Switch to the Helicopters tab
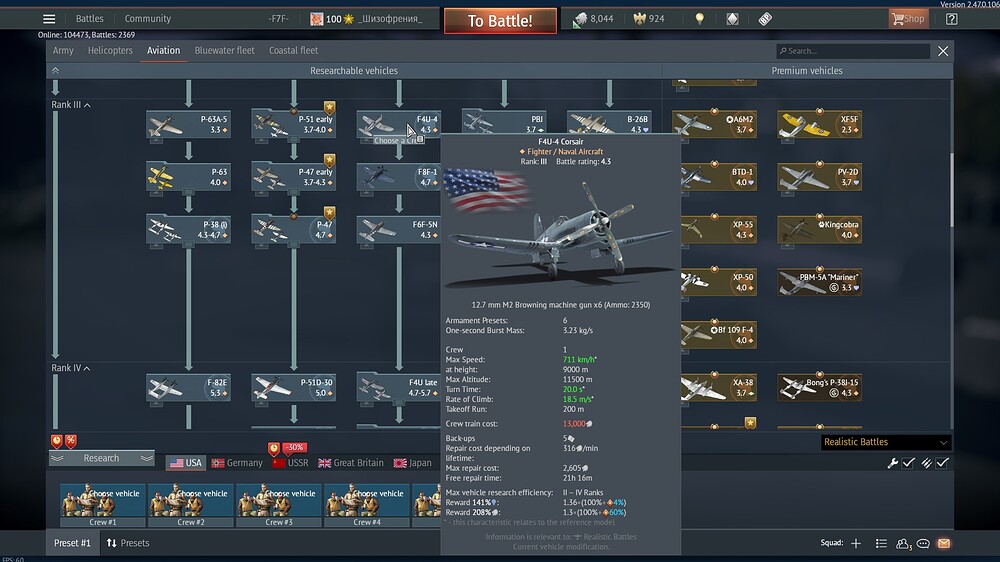1000x562 pixels. [x=110, y=50]
